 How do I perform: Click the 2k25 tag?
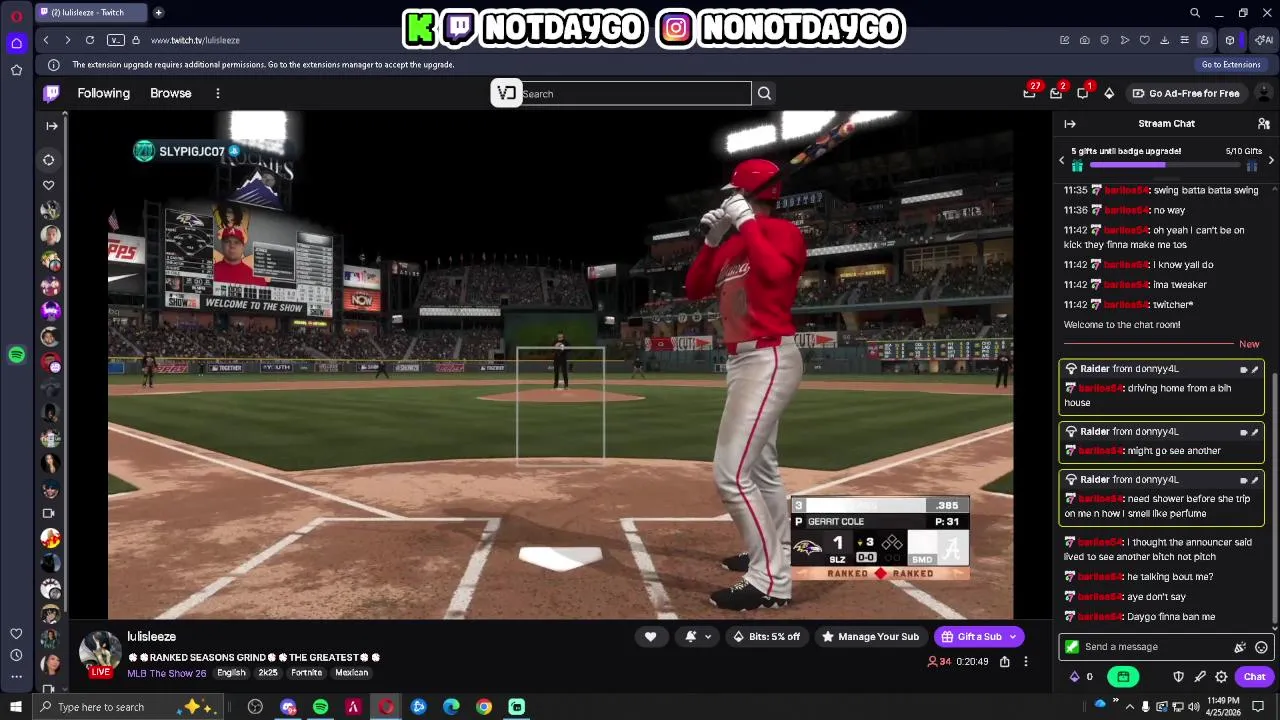tap(268, 673)
